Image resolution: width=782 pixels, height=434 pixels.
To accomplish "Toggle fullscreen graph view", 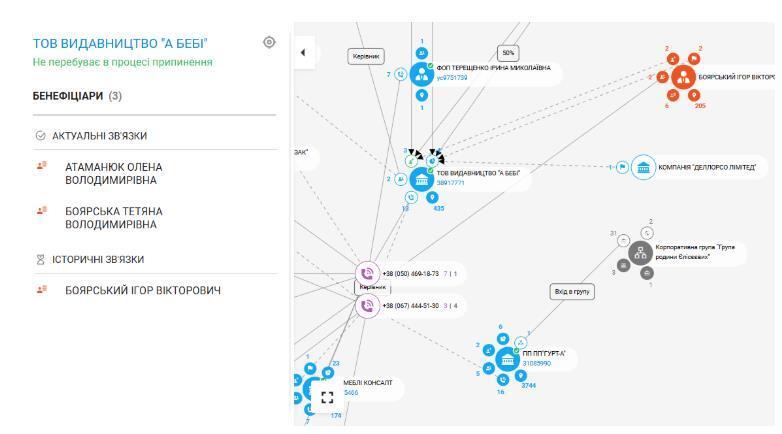I will pos(327,398).
